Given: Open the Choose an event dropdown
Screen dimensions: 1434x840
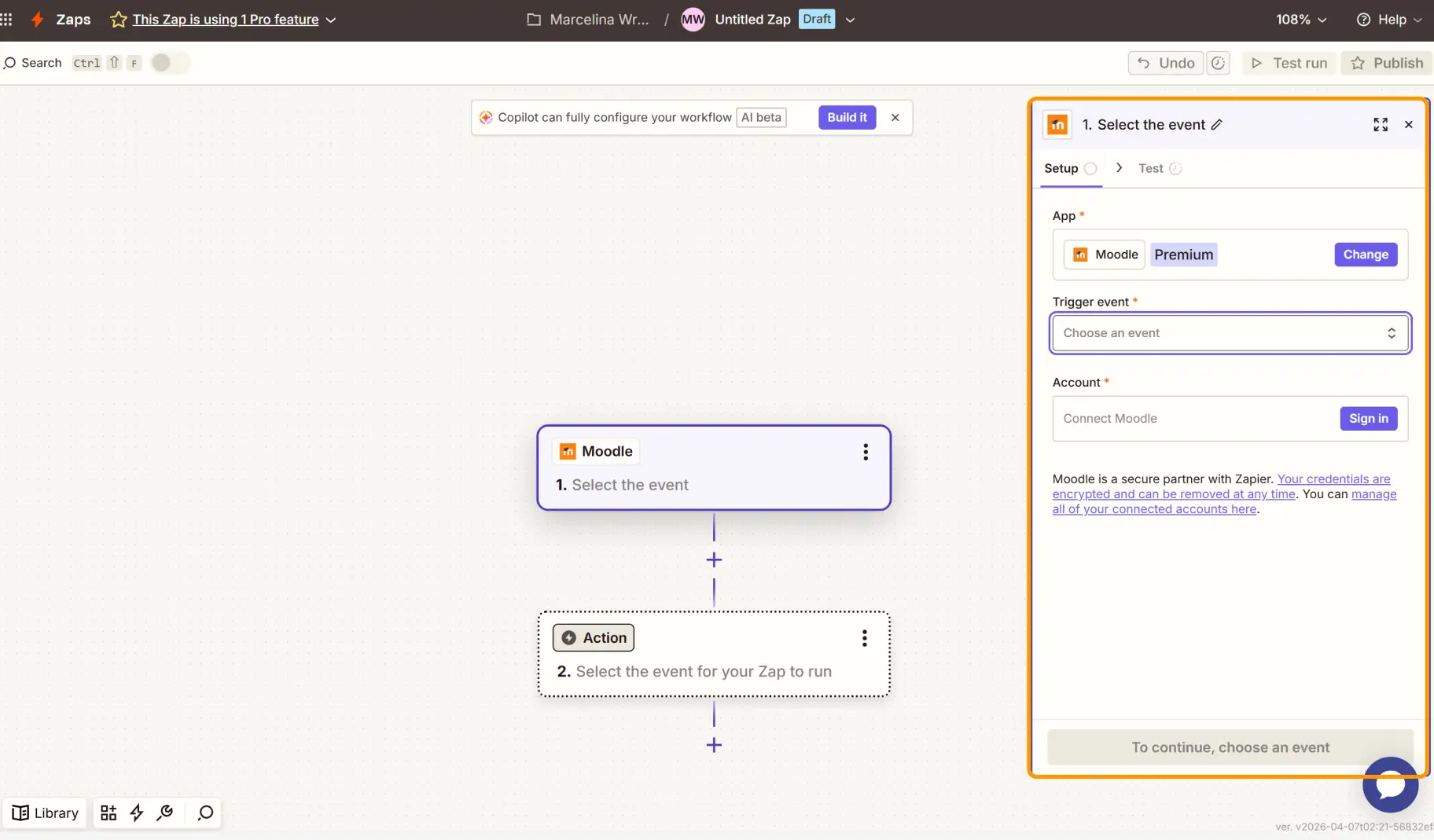Looking at the screenshot, I should coord(1230,333).
